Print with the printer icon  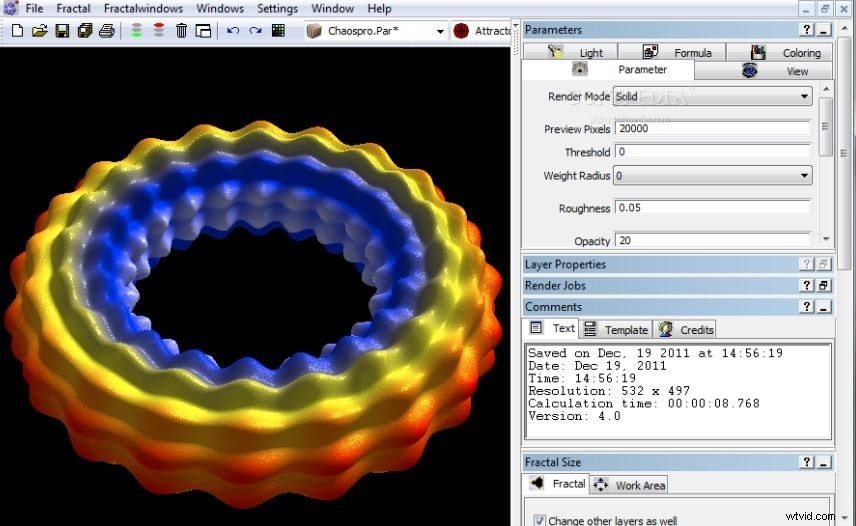coord(107,31)
